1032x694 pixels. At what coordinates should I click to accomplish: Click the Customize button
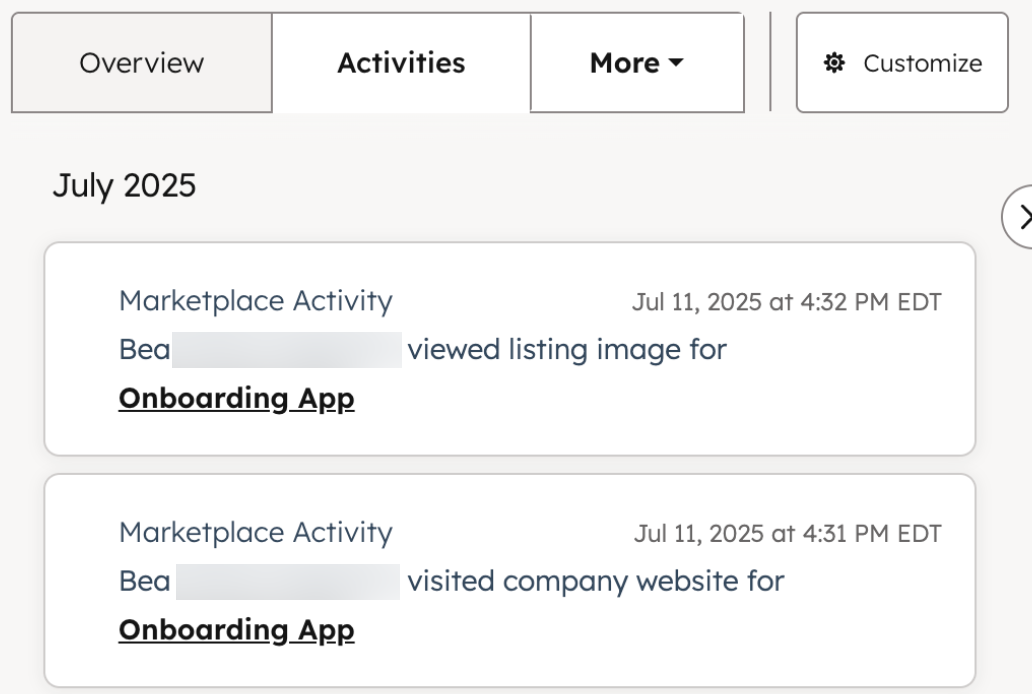pyautogui.click(x=902, y=63)
